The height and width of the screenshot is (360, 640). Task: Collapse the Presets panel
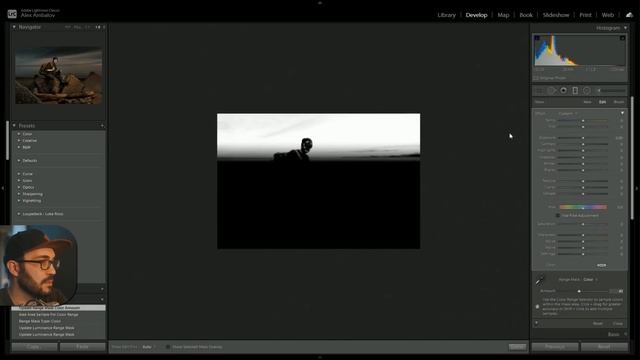(14, 126)
